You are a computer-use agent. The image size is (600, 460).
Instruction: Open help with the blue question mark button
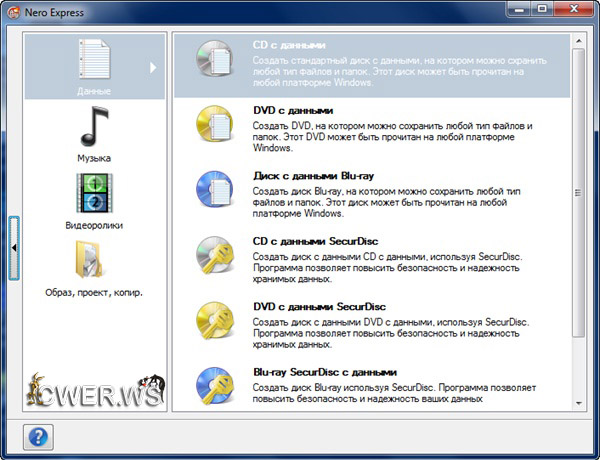pyautogui.click(x=37, y=437)
